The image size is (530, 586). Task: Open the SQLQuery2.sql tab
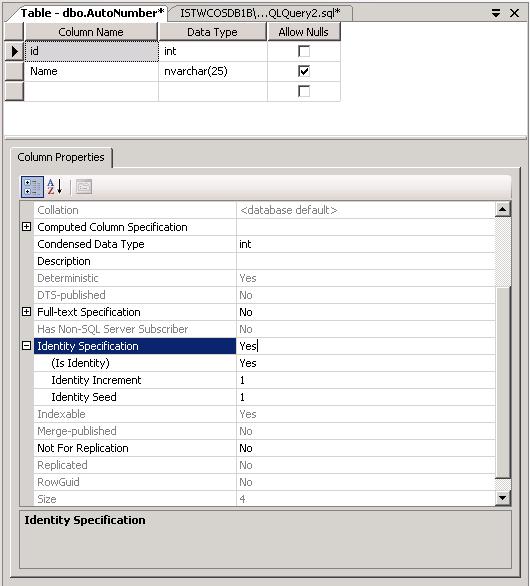click(x=260, y=13)
